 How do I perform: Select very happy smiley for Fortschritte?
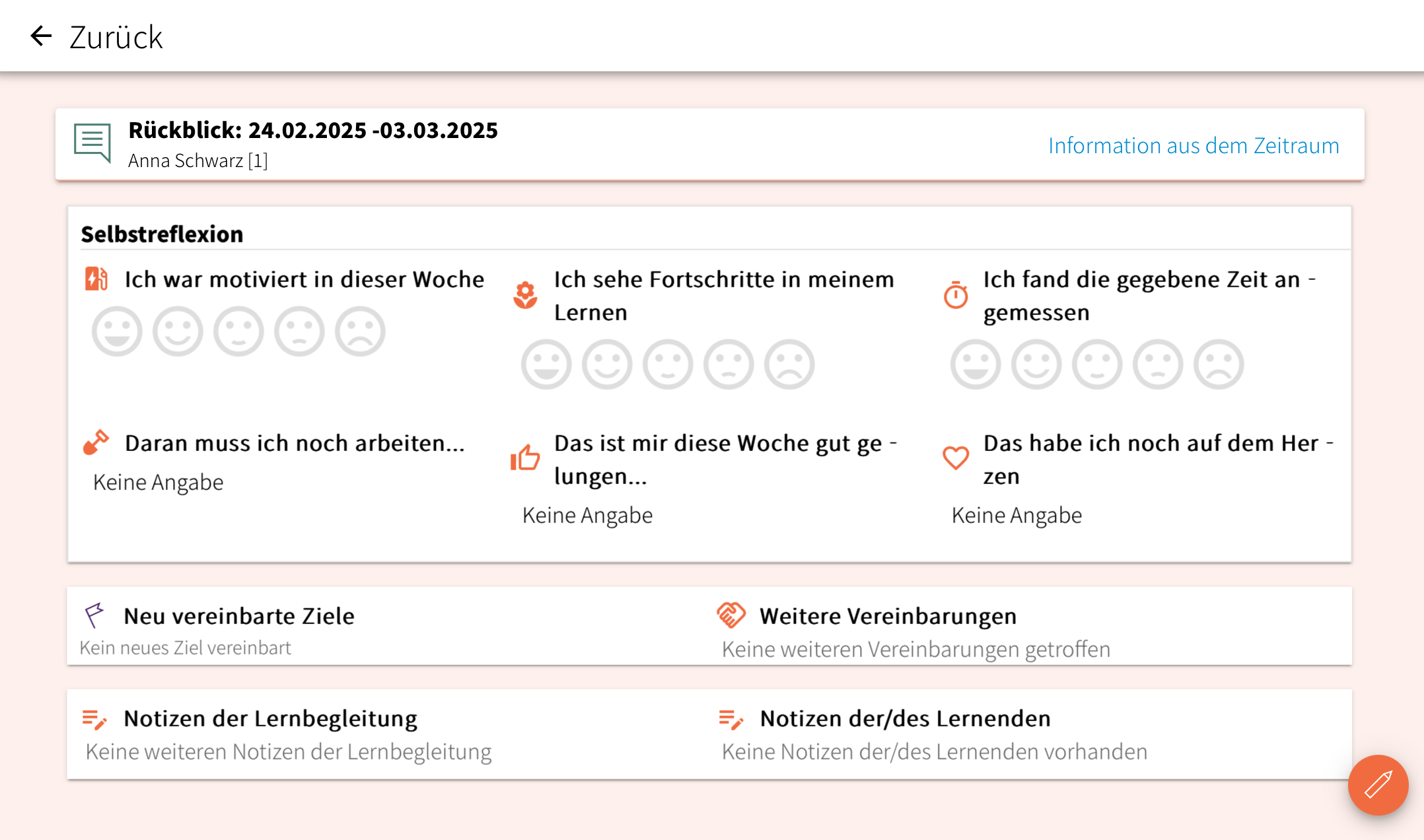(x=546, y=365)
